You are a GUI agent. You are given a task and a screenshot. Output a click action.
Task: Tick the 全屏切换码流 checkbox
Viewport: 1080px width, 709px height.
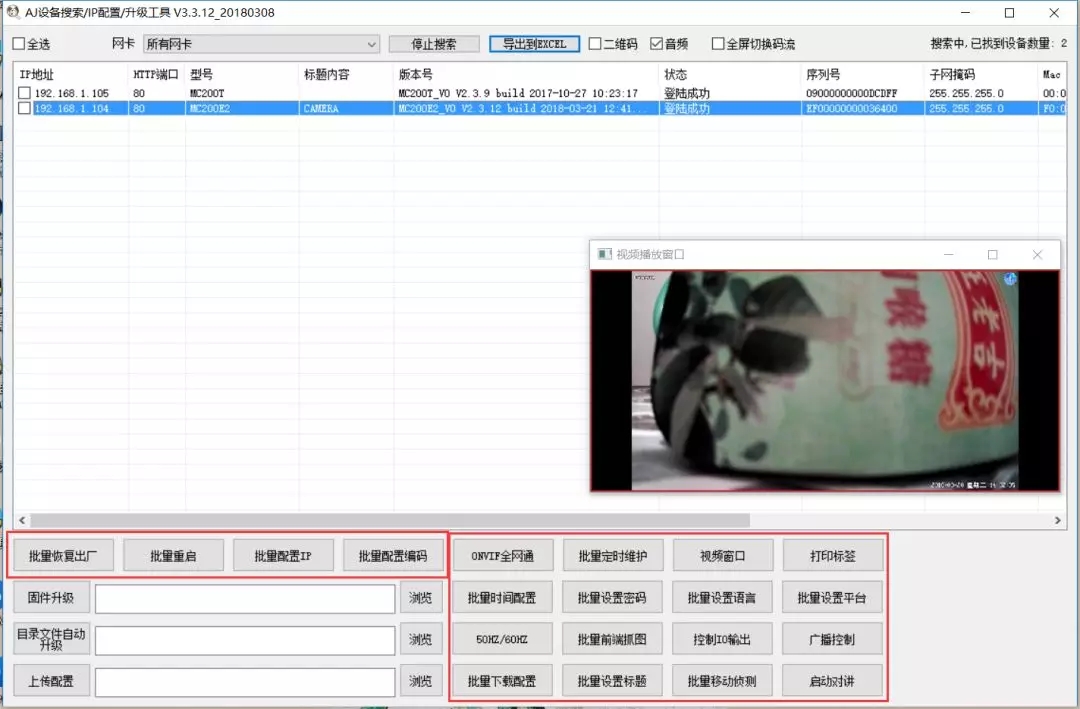(718, 44)
